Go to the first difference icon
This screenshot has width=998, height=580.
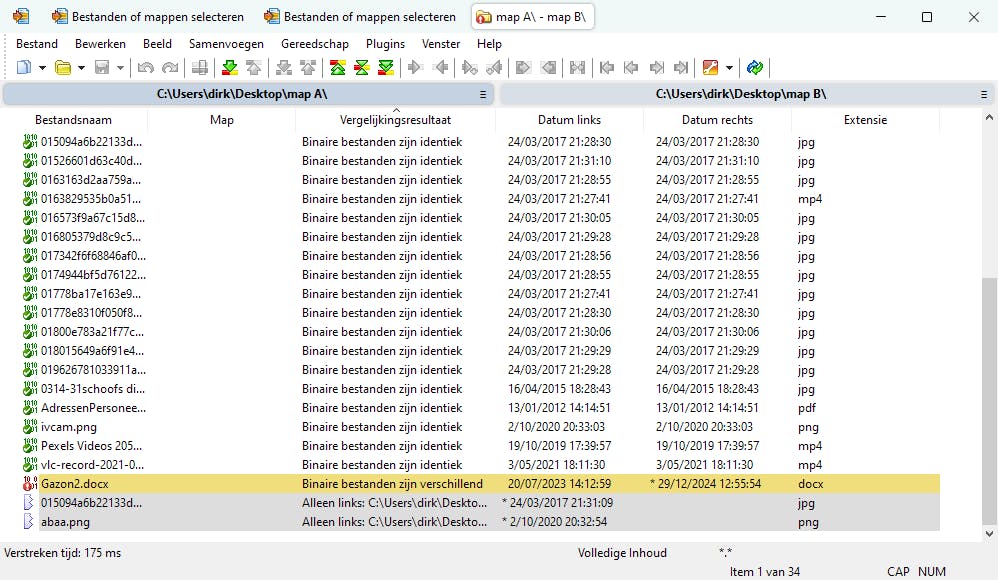point(338,68)
